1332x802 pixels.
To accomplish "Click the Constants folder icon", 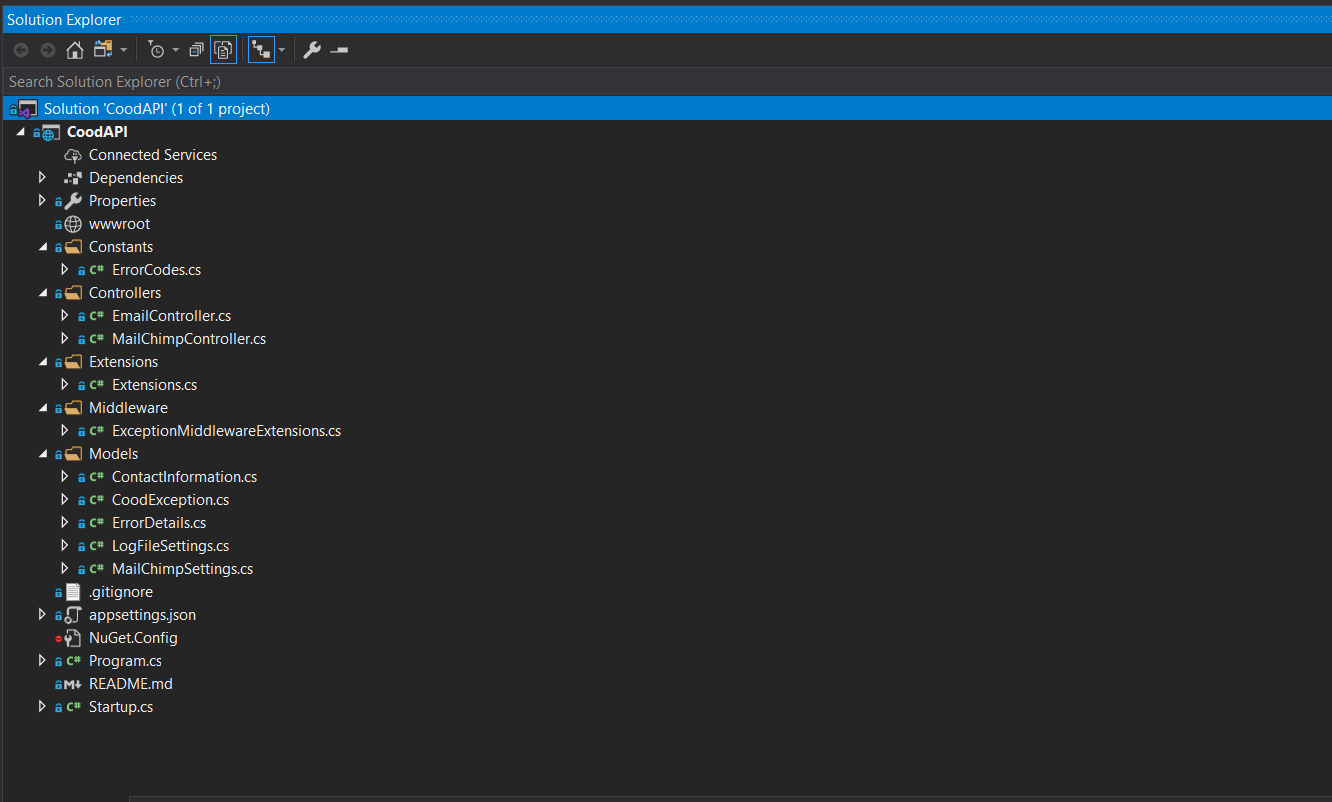I will 73,247.
